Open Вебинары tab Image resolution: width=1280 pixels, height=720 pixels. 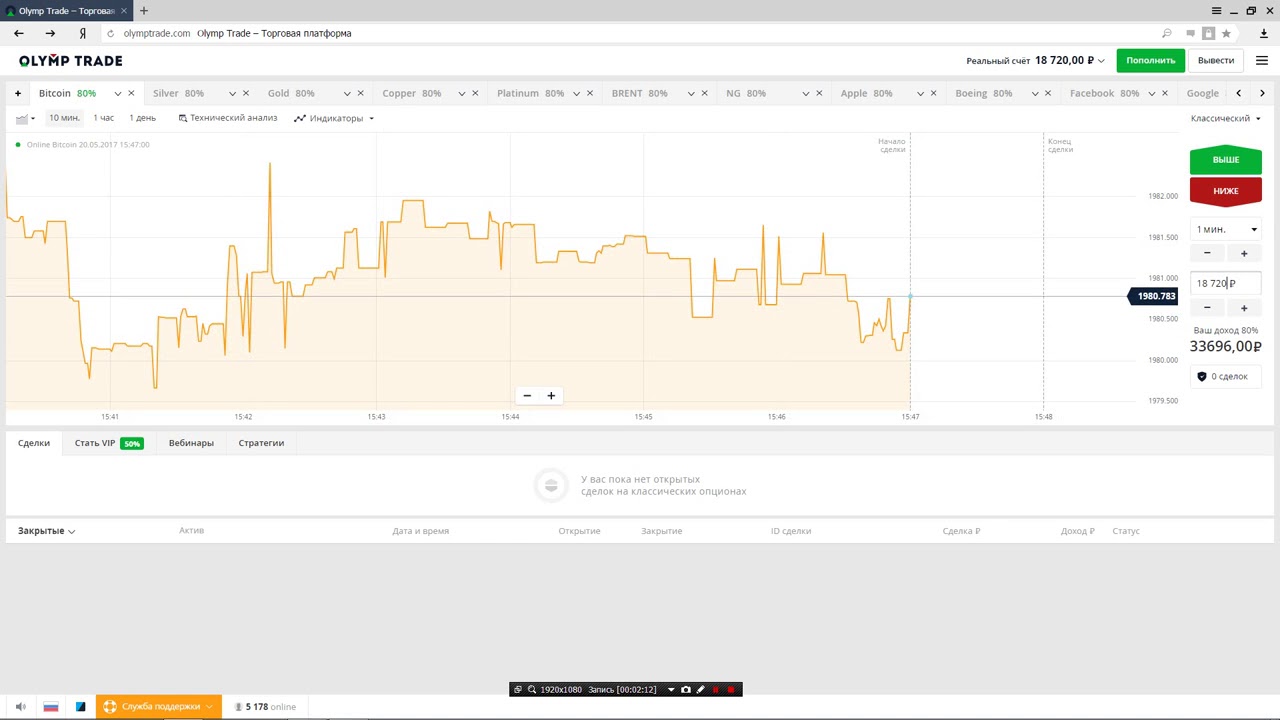(x=191, y=443)
